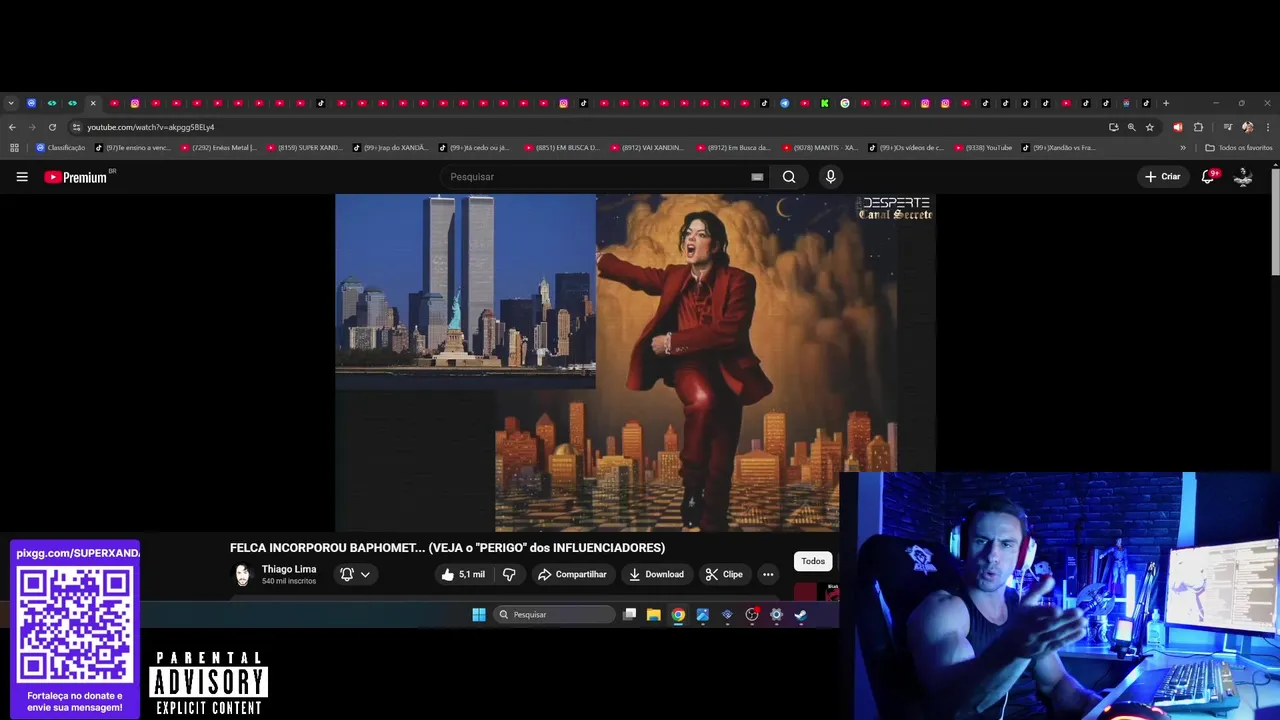Viewport: 1280px width, 720px height.
Task: Open the YouTube account avatar menu
Action: pos(1243,177)
